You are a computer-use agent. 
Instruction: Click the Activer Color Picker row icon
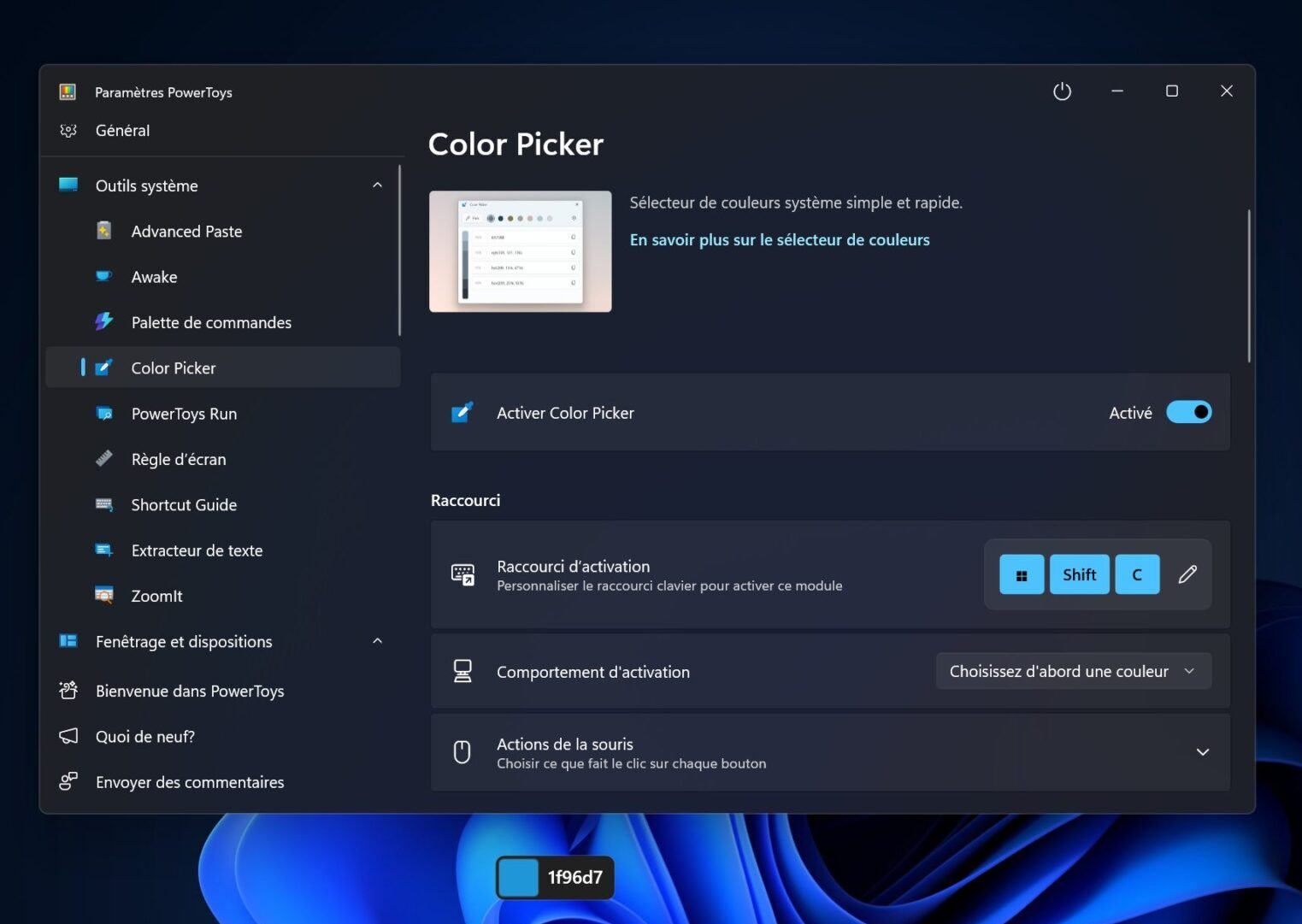point(462,413)
